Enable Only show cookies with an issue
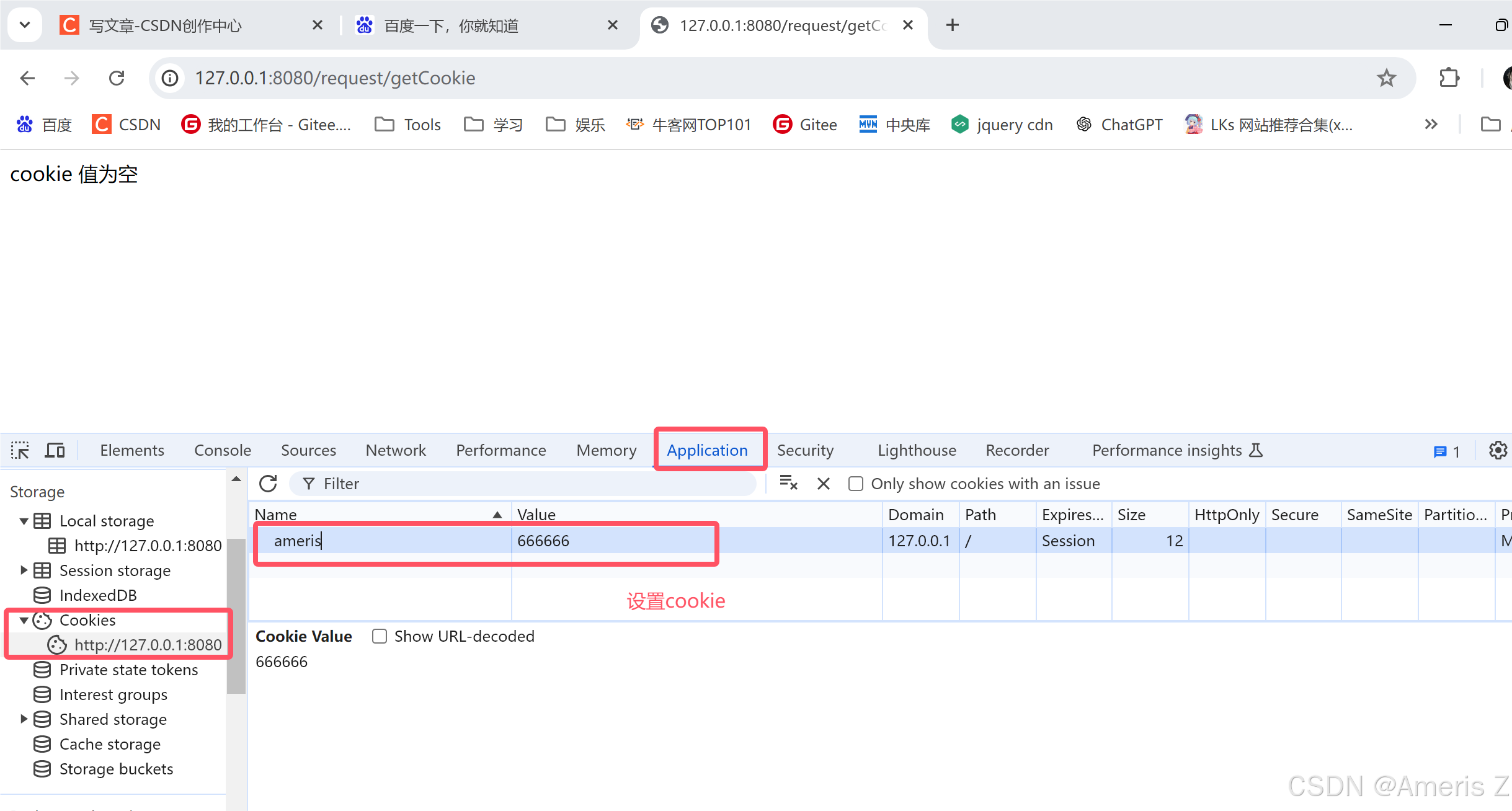This screenshot has height=811, width=1512. [856, 484]
